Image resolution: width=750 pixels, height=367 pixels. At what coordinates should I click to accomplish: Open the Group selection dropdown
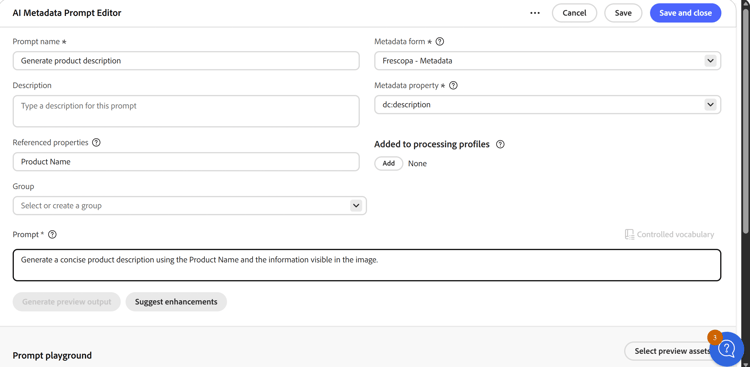356,206
